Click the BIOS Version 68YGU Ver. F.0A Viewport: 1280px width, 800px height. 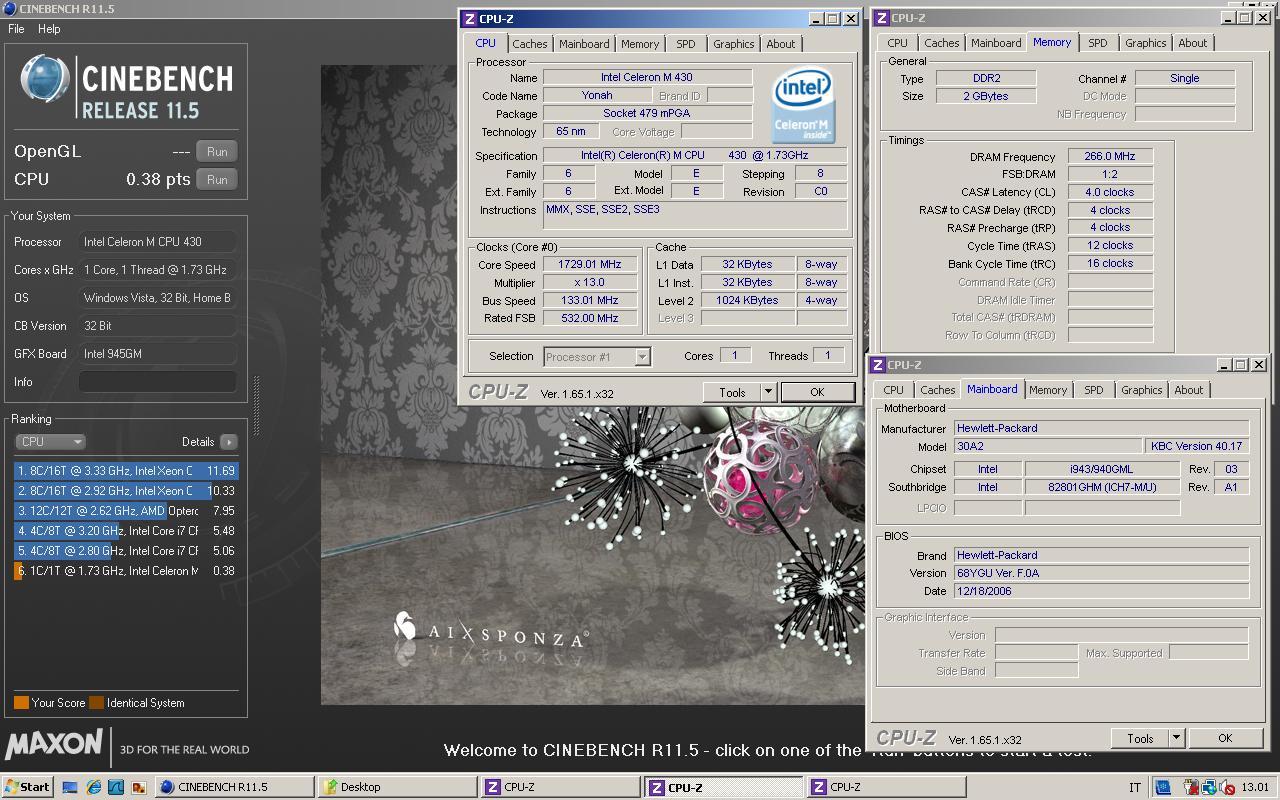click(1101, 573)
